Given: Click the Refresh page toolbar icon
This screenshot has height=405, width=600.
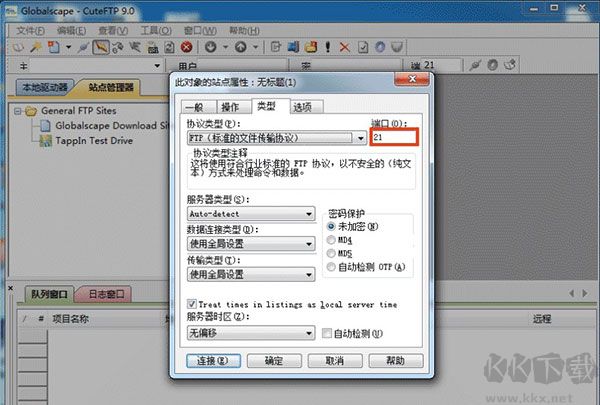Looking at the screenshot, I should coord(169,47).
